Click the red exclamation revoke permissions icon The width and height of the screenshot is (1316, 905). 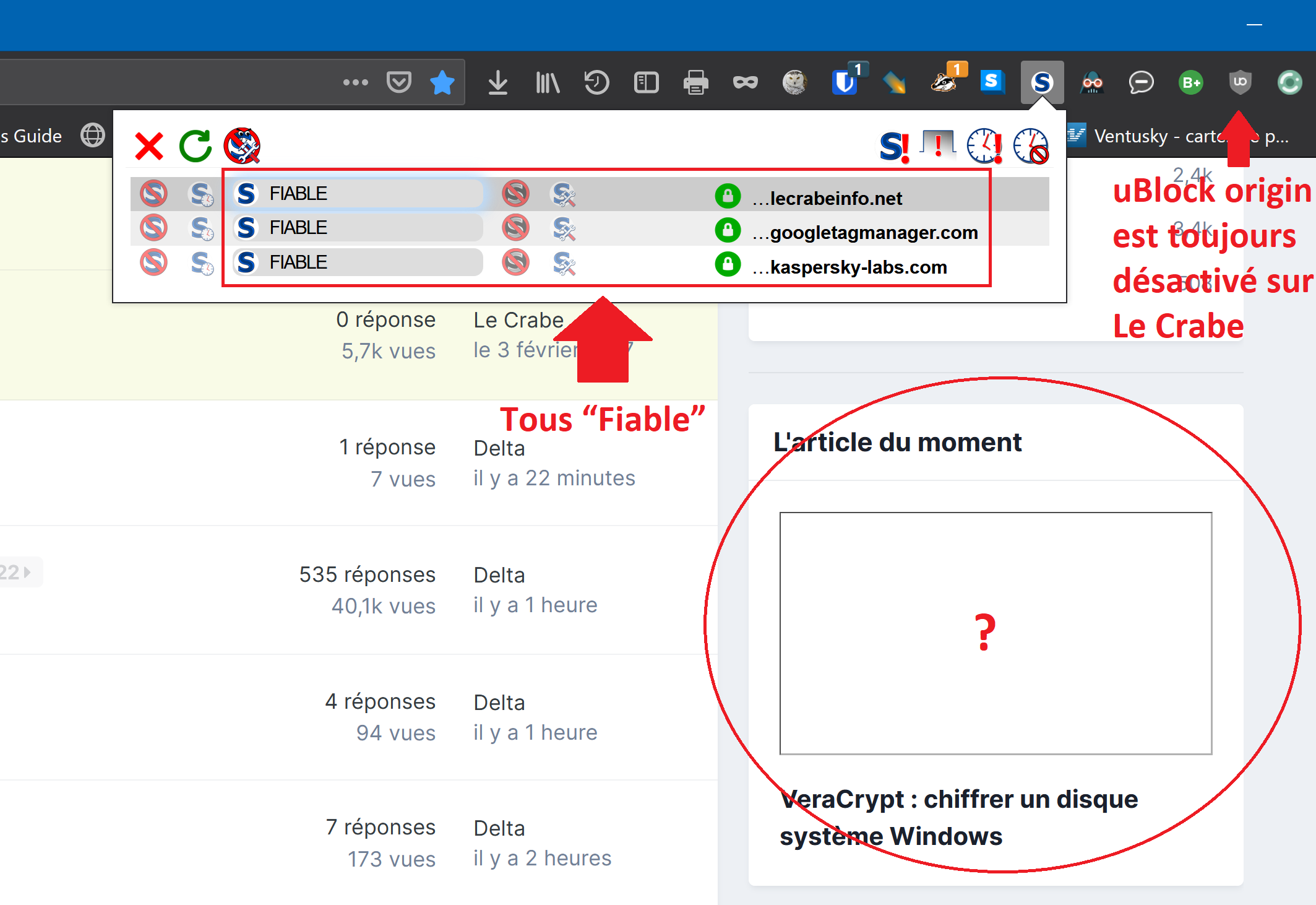tap(939, 145)
